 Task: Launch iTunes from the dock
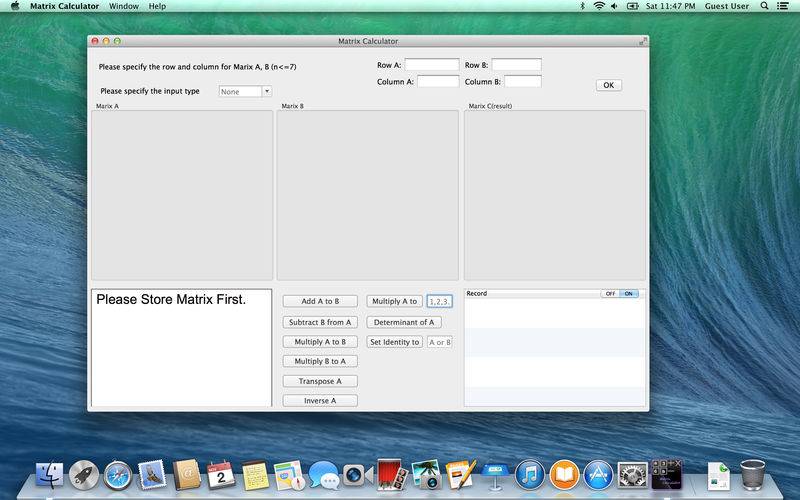point(530,474)
